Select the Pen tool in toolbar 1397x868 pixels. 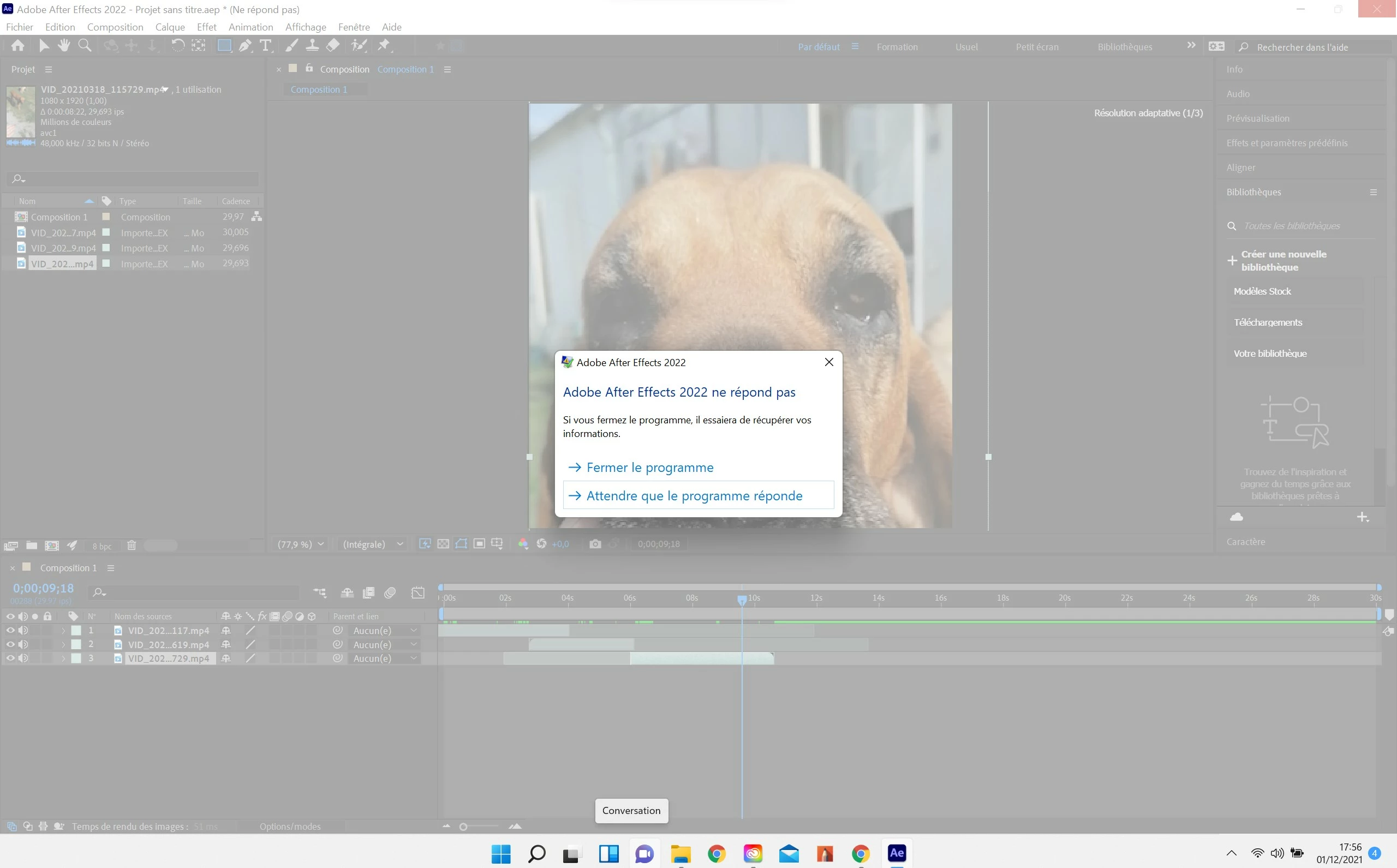click(x=245, y=46)
